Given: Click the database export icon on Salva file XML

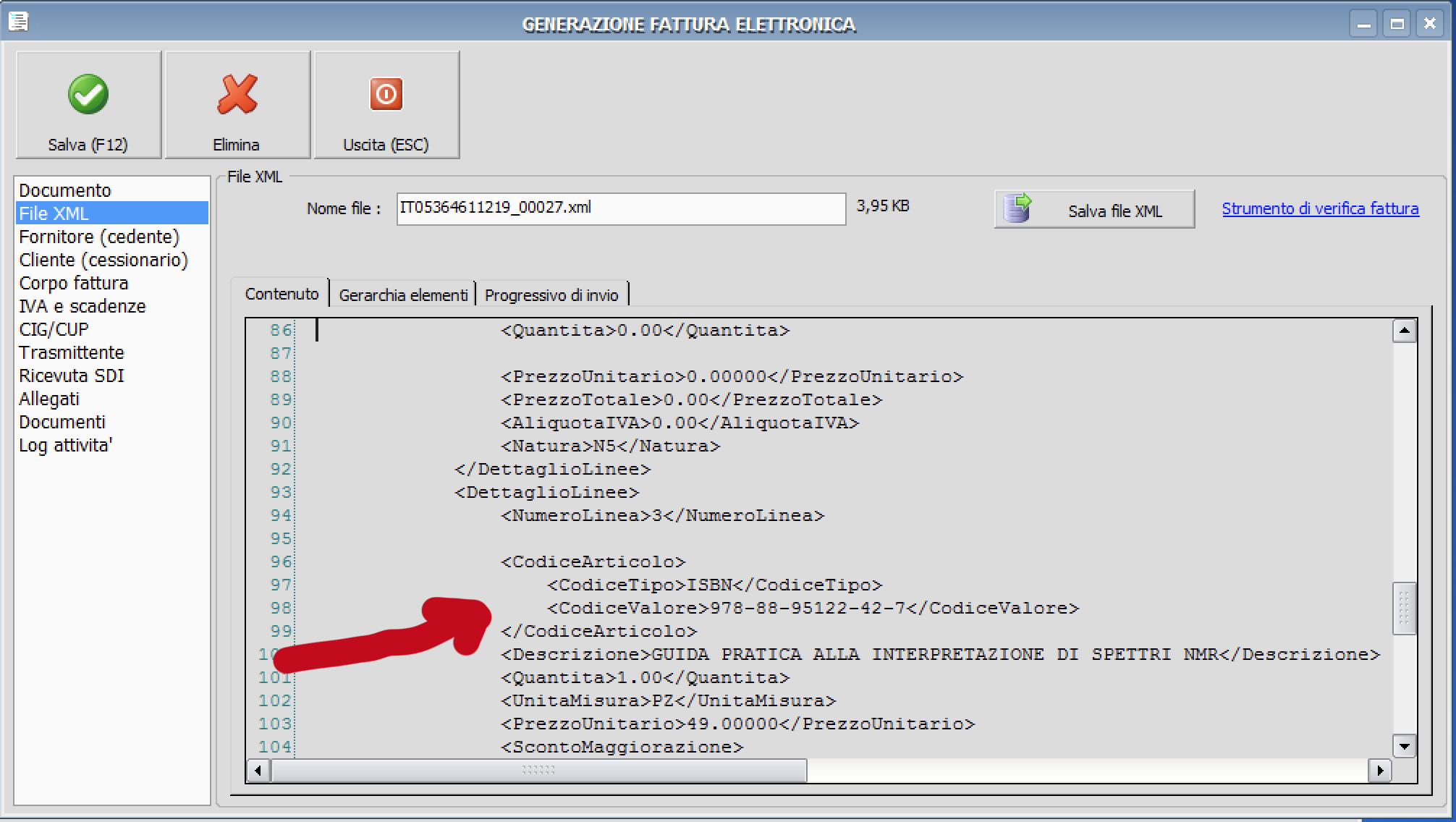Looking at the screenshot, I should [x=1017, y=209].
